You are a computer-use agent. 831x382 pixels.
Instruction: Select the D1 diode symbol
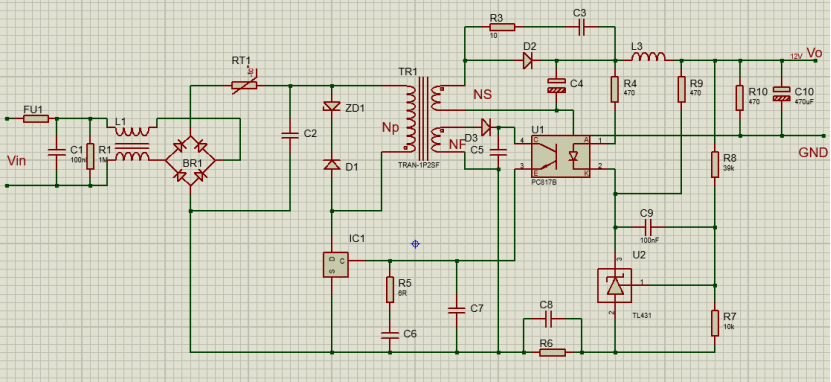coord(332,165)
